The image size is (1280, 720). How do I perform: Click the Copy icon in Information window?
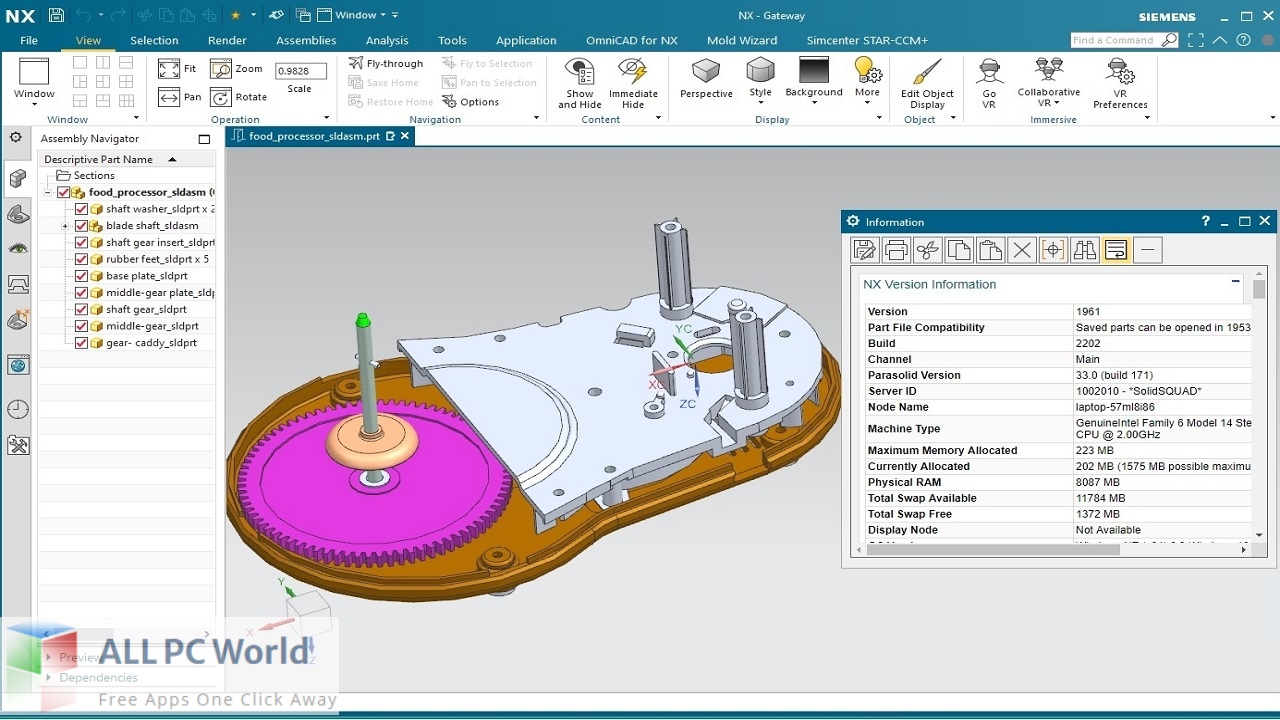(x=959, y=250)
